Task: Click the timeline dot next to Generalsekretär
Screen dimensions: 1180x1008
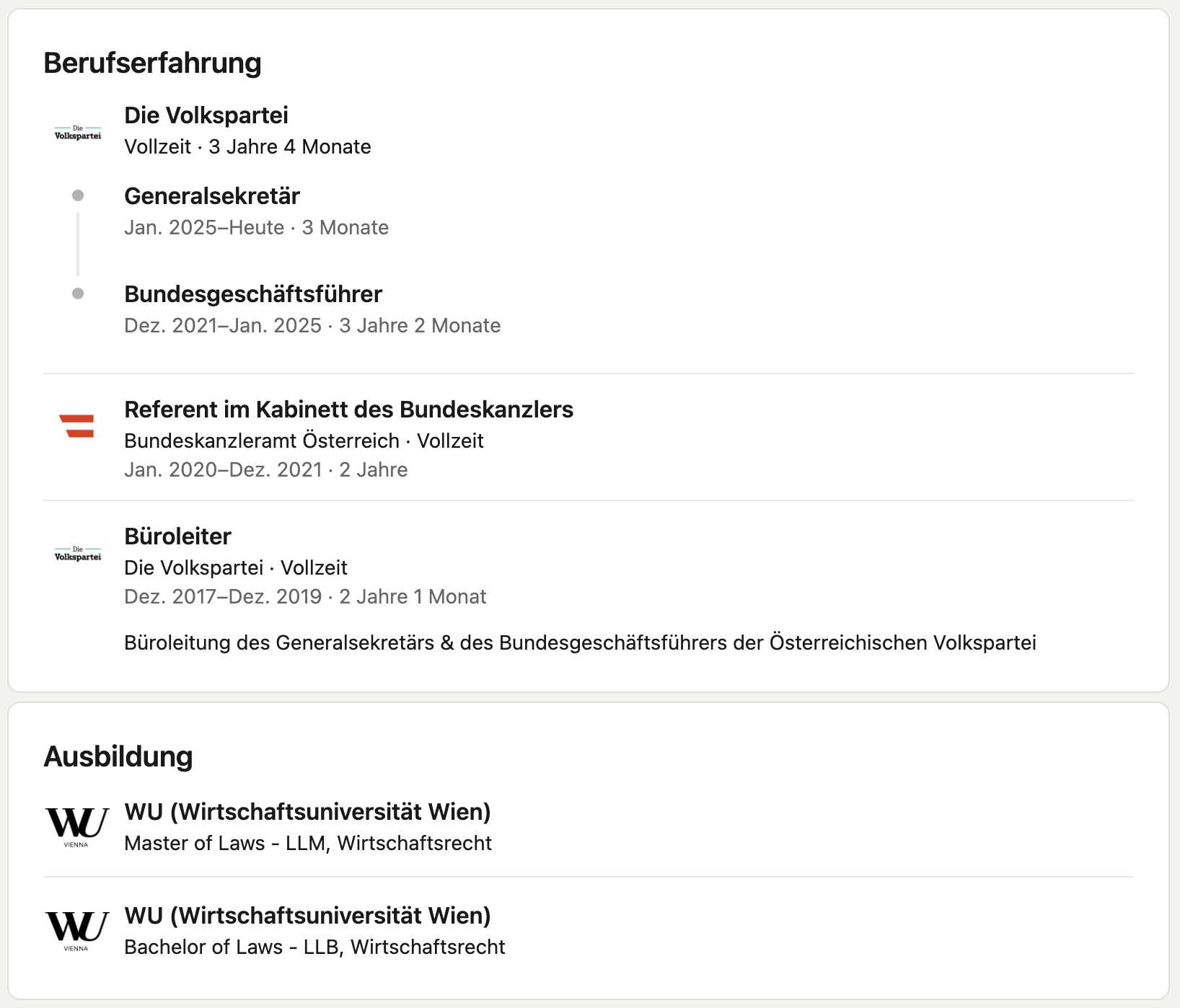Action: tap(78, 195)
